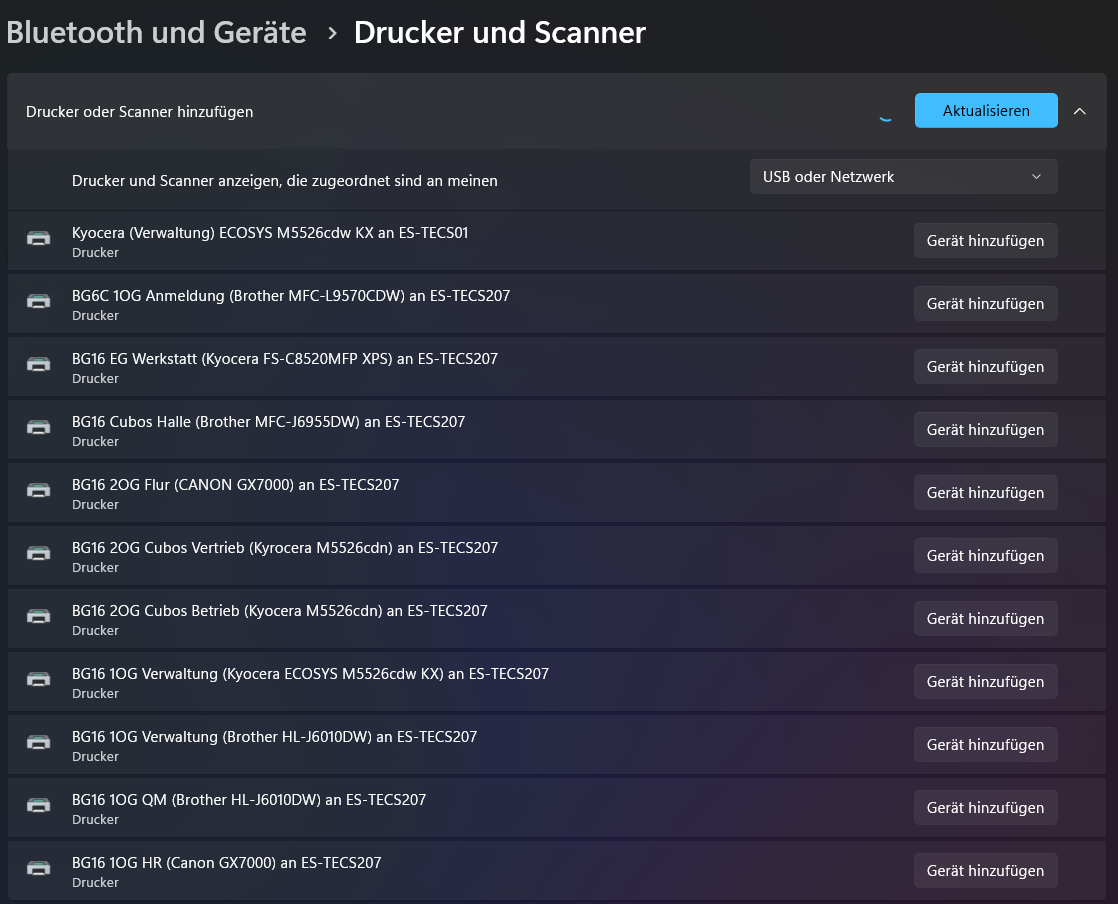Viewport: 1118px width, 904px height.
Task: Add BG16 1OG Verwaltung Brother HL-J6010DW printer
Action: pos(985,745)
